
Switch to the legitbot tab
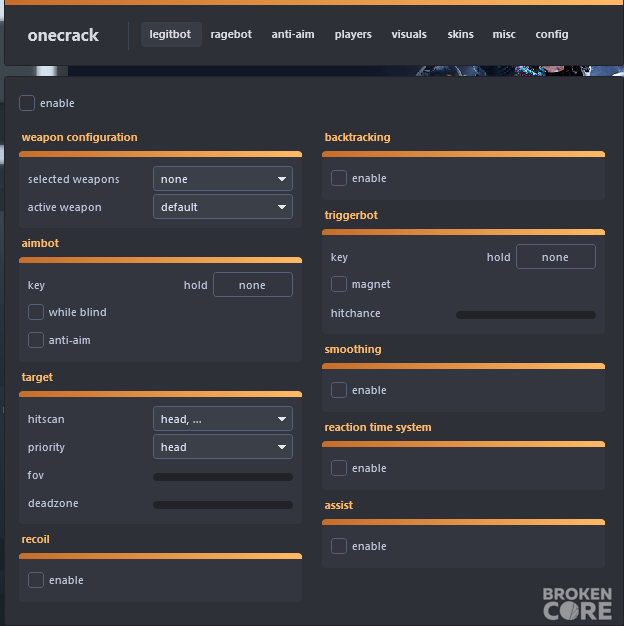pyautogui.click(x=171, y=34)
